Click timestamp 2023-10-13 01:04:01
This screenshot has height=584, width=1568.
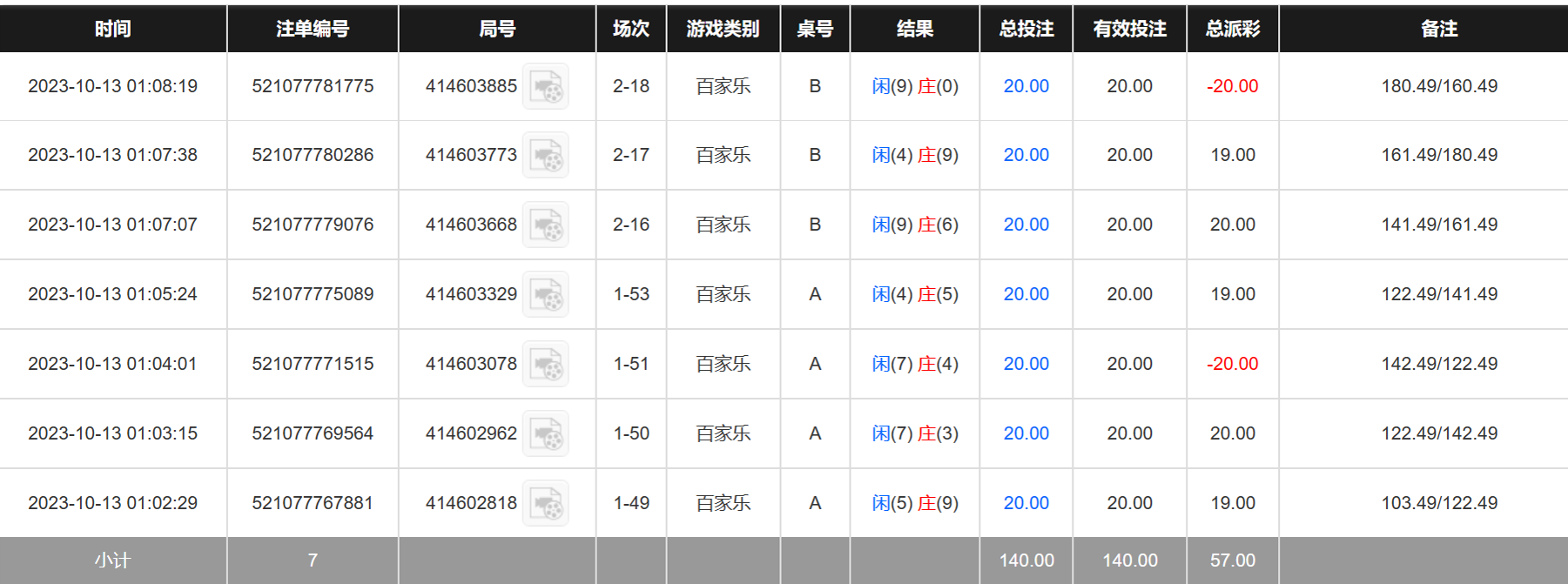[x=113, y=364]
